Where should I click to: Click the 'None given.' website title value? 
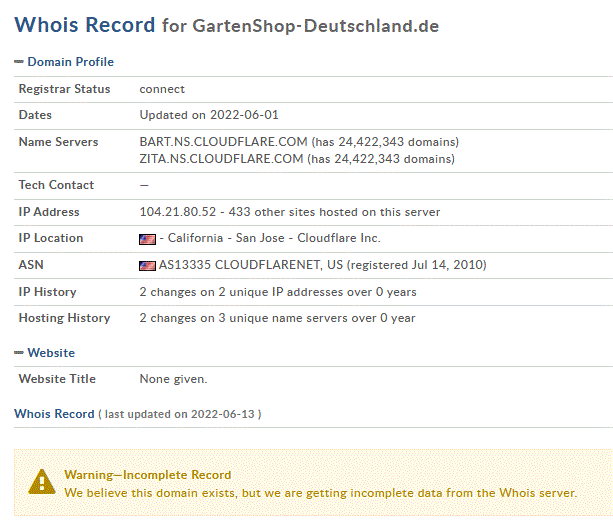[x=173, y=379]
